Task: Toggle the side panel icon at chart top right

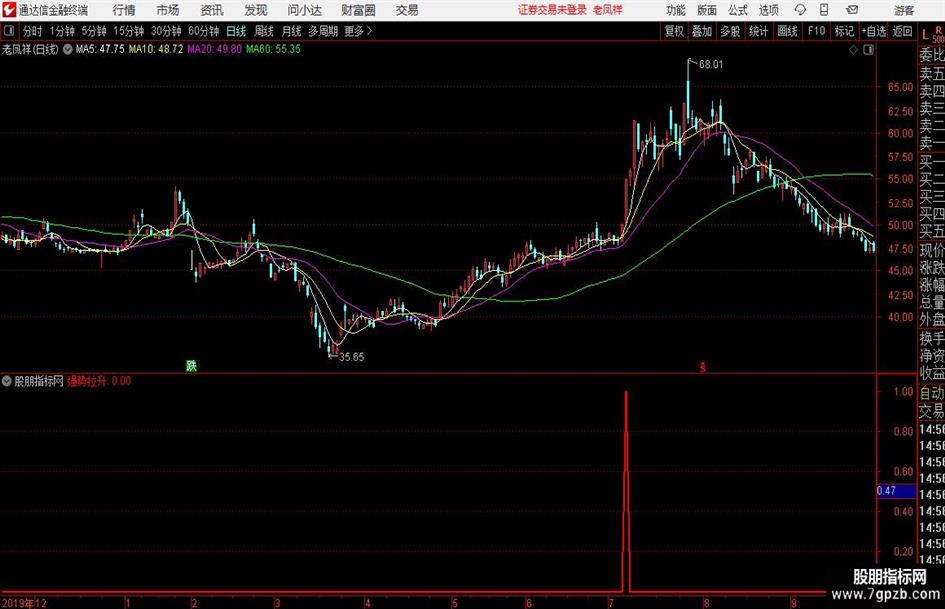Action: tap(868, 50)
